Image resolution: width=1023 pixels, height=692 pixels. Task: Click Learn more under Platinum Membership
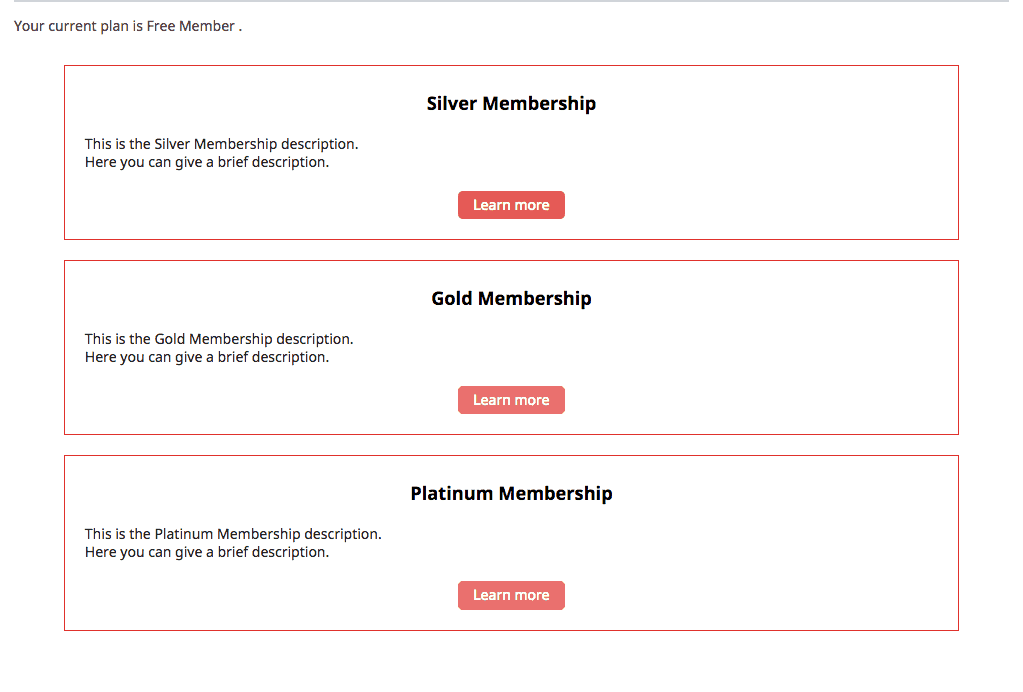click(x=511, y=595)
